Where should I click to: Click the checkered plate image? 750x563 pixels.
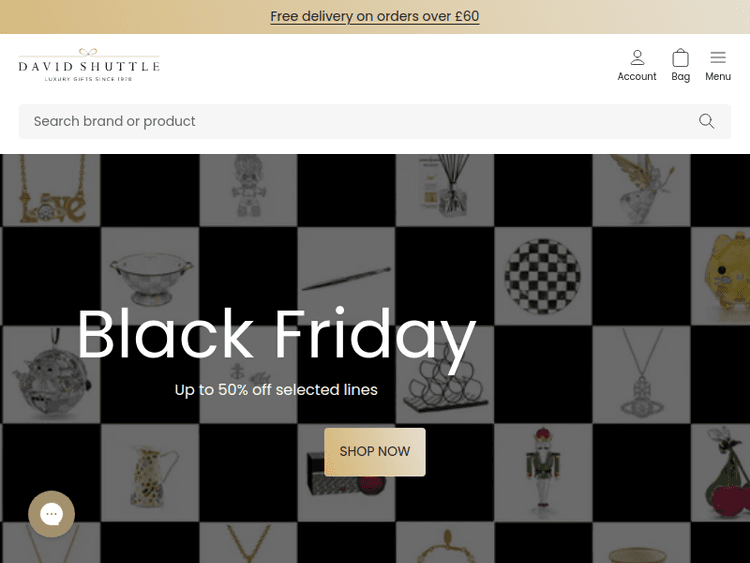pyautogui.click(x=541, y=274)
